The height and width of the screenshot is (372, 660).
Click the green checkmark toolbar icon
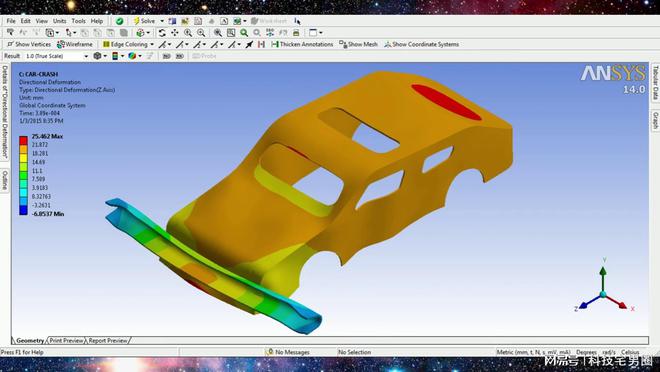(x=120, y=21)
